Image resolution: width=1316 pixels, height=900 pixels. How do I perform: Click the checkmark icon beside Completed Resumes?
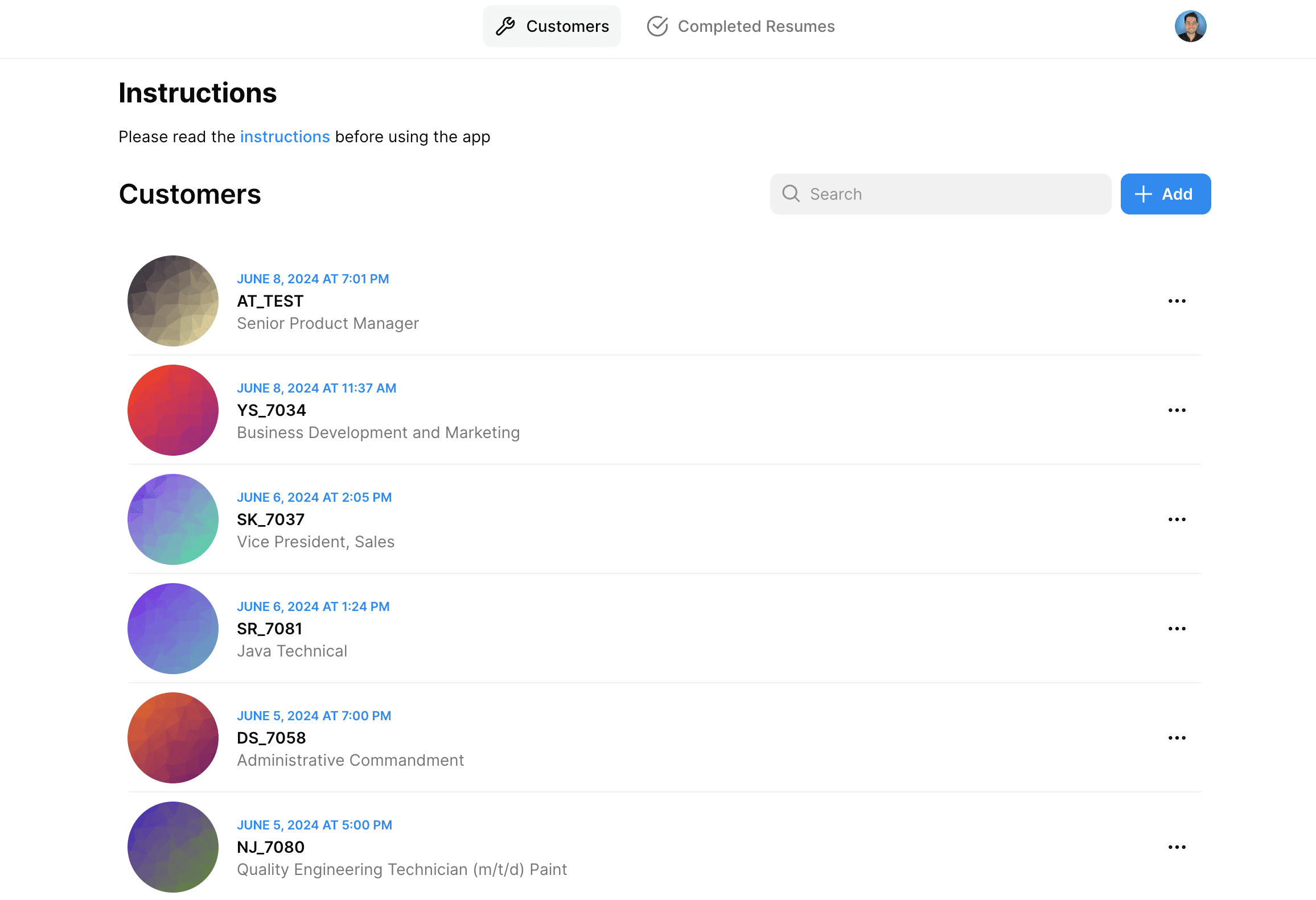[x=657, y=26]
